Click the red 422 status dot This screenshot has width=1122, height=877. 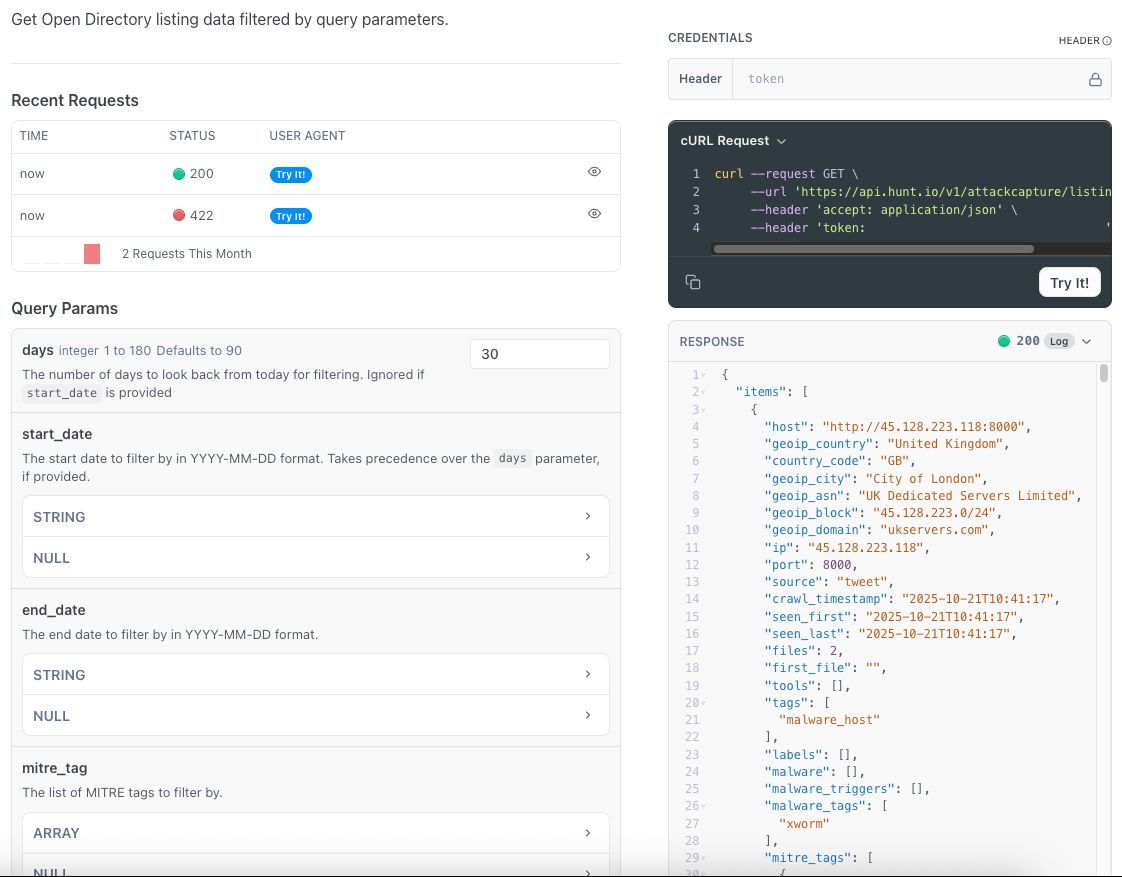coord(179,215)
